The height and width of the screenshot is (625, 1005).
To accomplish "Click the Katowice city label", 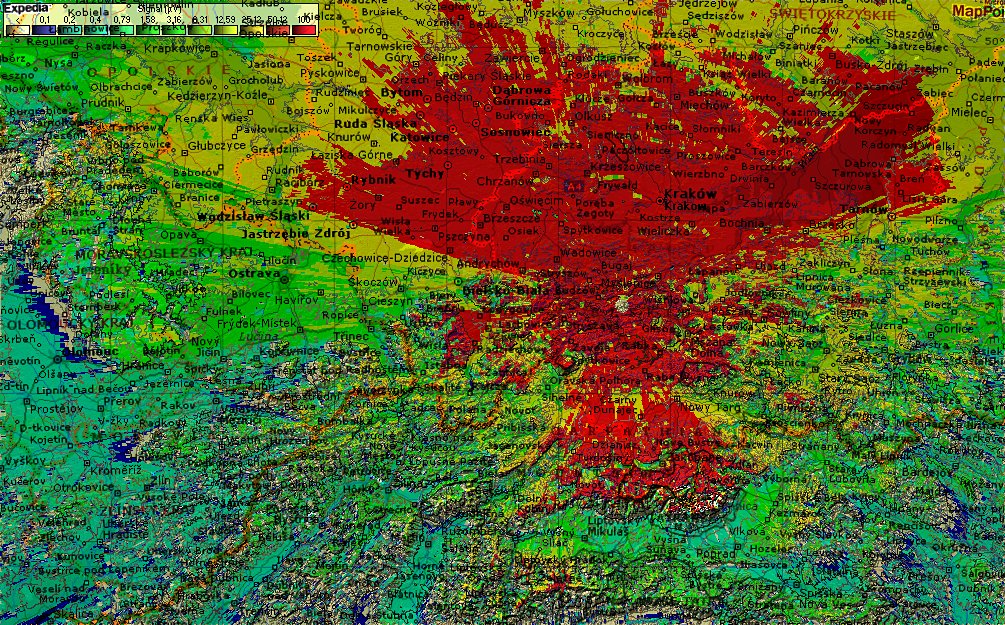I will click(419, 137).
